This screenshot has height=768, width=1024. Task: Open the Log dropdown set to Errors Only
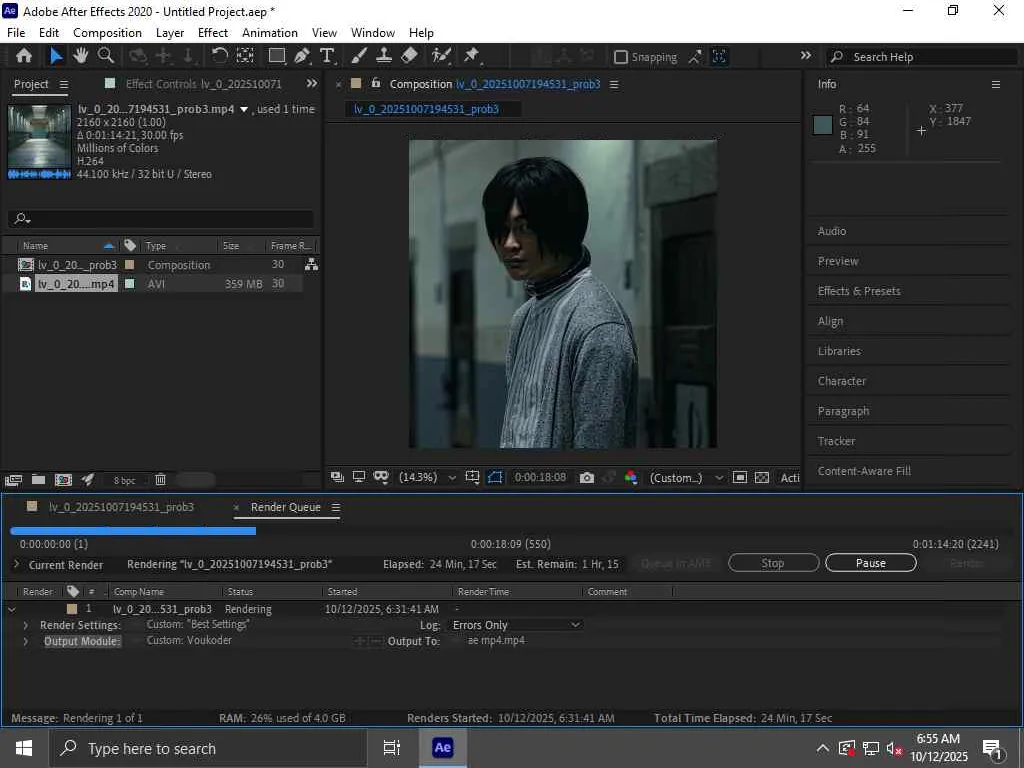point(515,625)
